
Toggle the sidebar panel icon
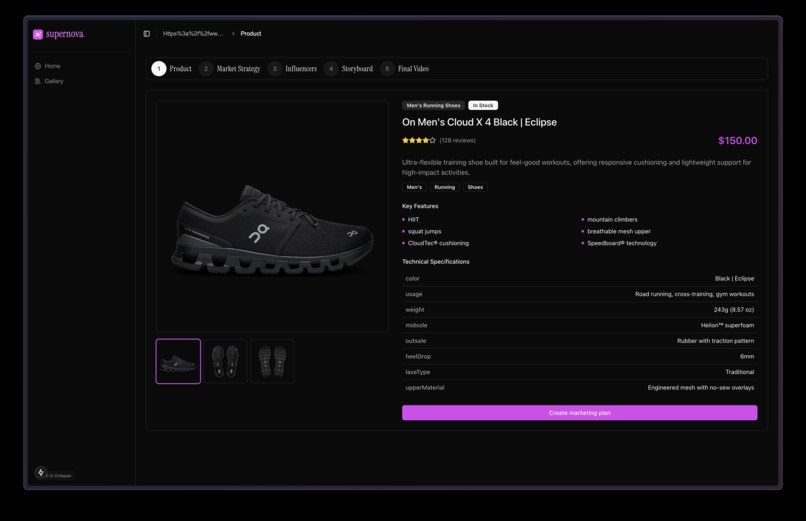point(146,34)
